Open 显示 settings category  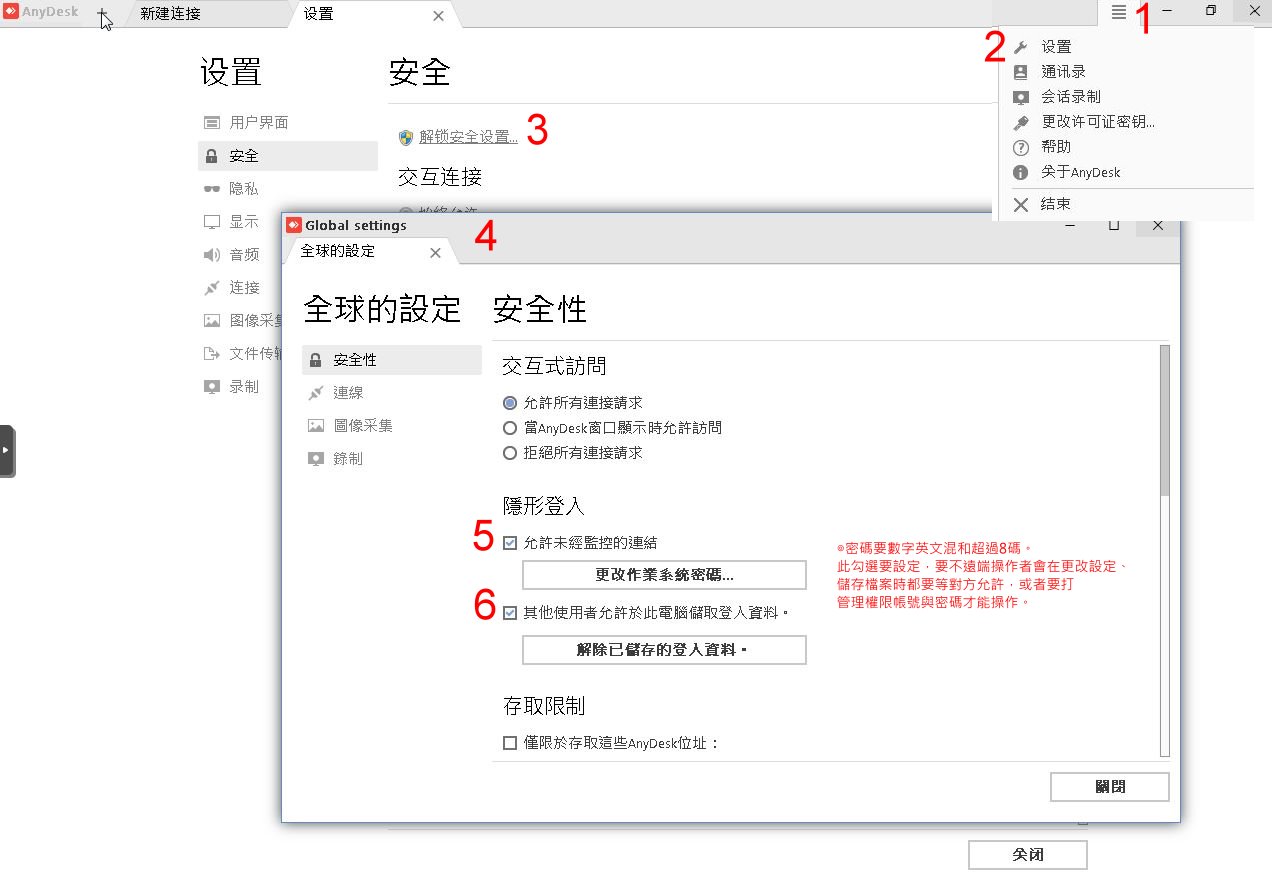pyautogui.click(x=244, y=221)
